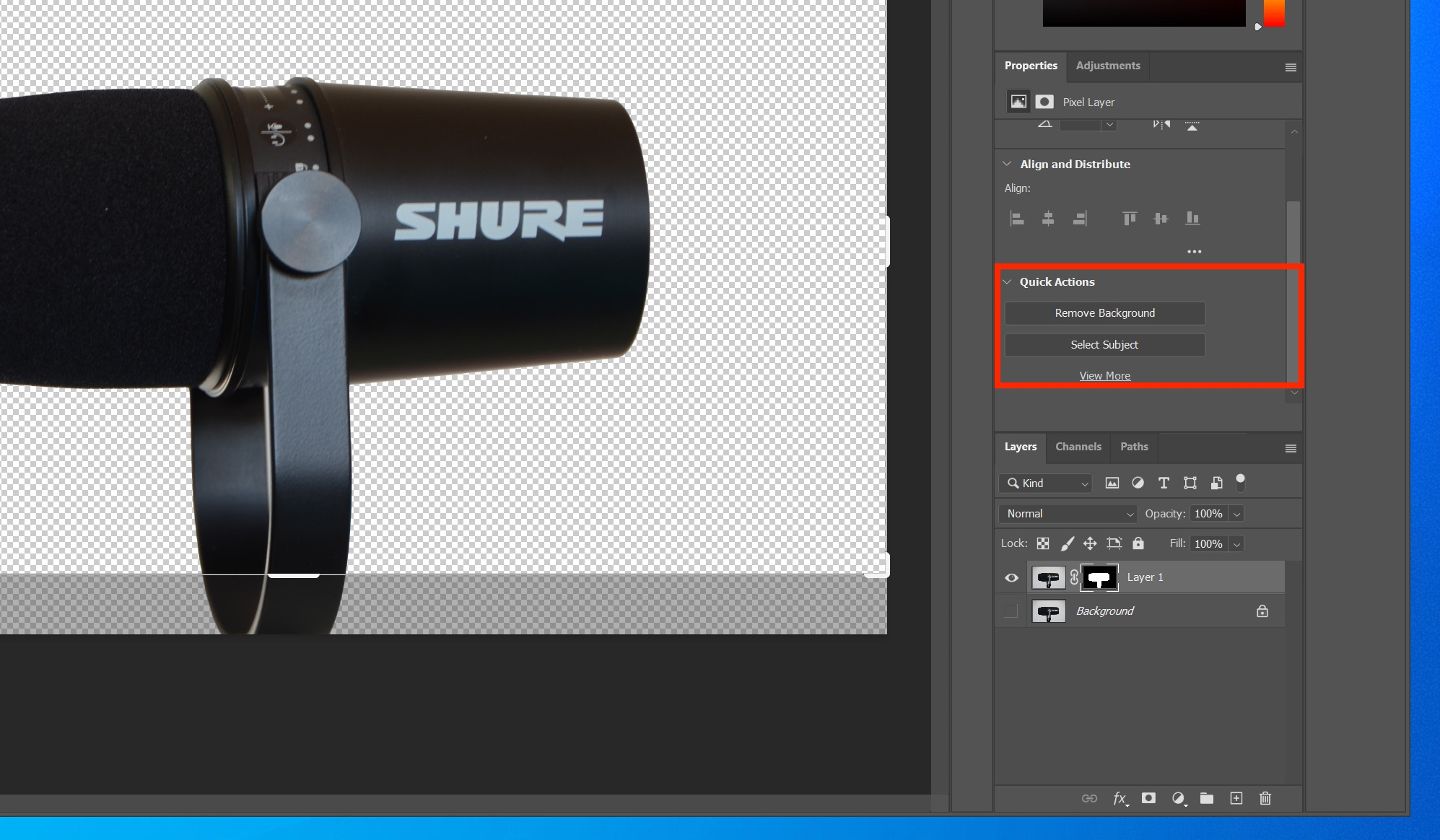Filter layers by type layers

pyautogui.click(x=1164, y=483)
